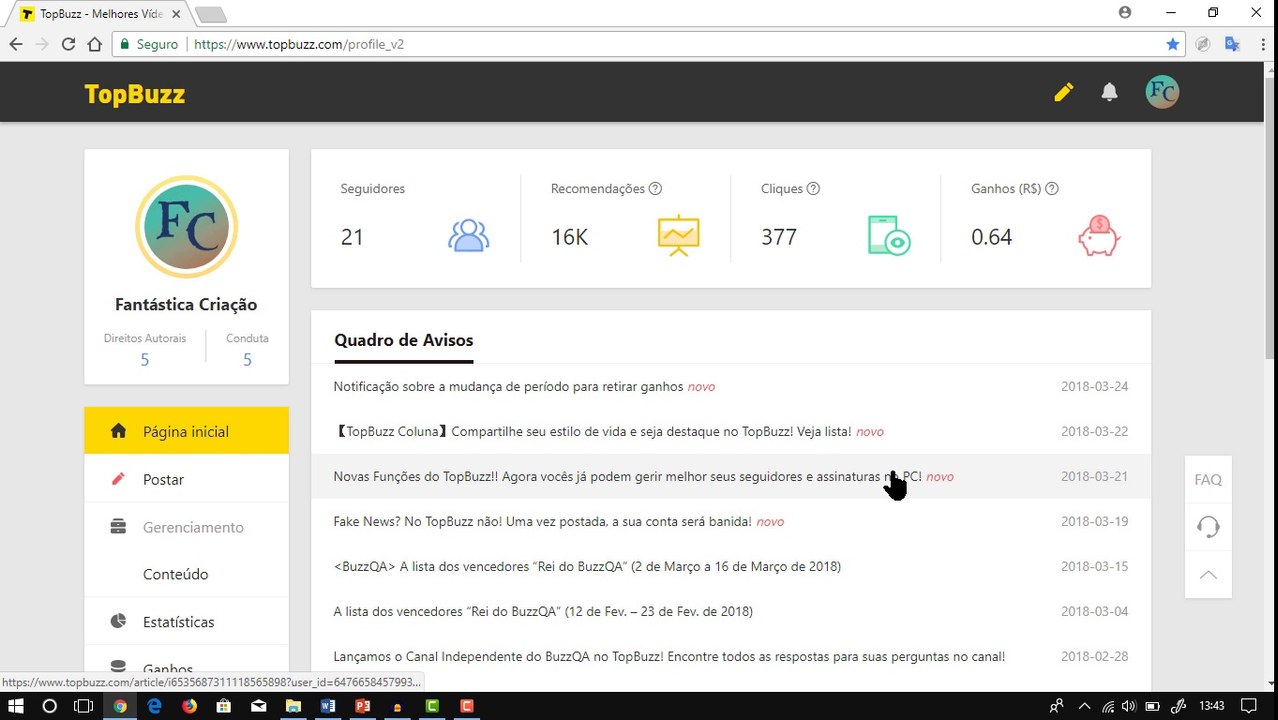Open PowerPoint from the taskbar
This screenshot has height=720, width=1278.
click(x=362, y=706)
